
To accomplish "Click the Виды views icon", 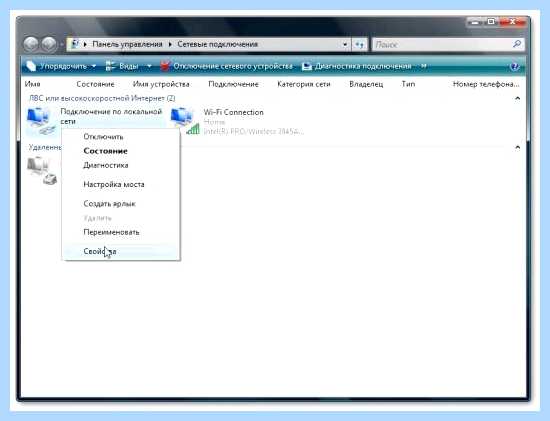I will 110,66.
